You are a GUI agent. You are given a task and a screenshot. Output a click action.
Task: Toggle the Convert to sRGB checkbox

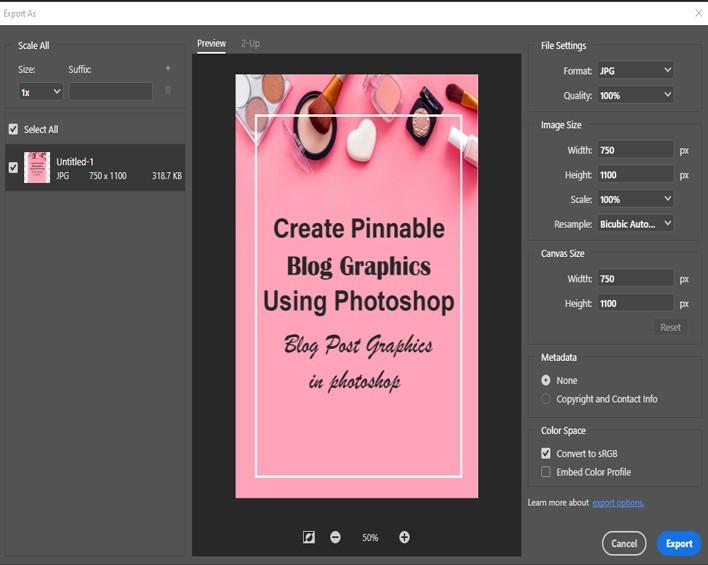tap(545, 453)
